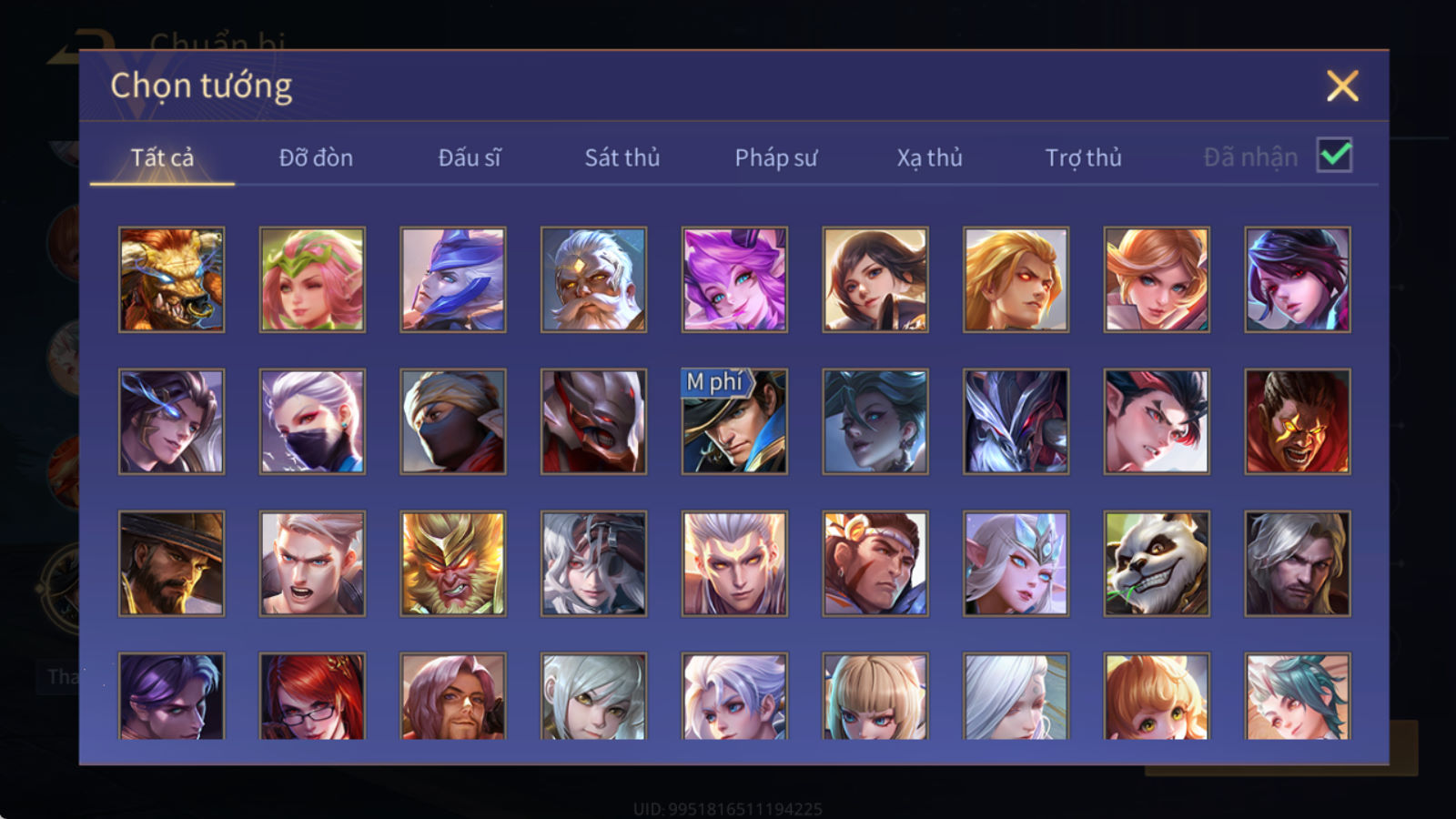Select the hero marked M phí
This screenshot has height=819, width=1456.
pos(734,421)
